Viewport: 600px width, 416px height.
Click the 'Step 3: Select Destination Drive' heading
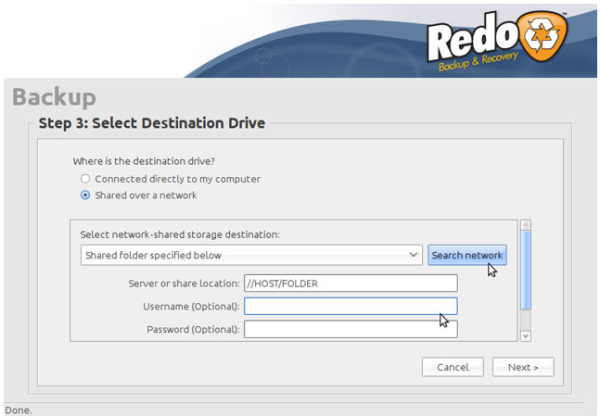[x=152, y=123]
